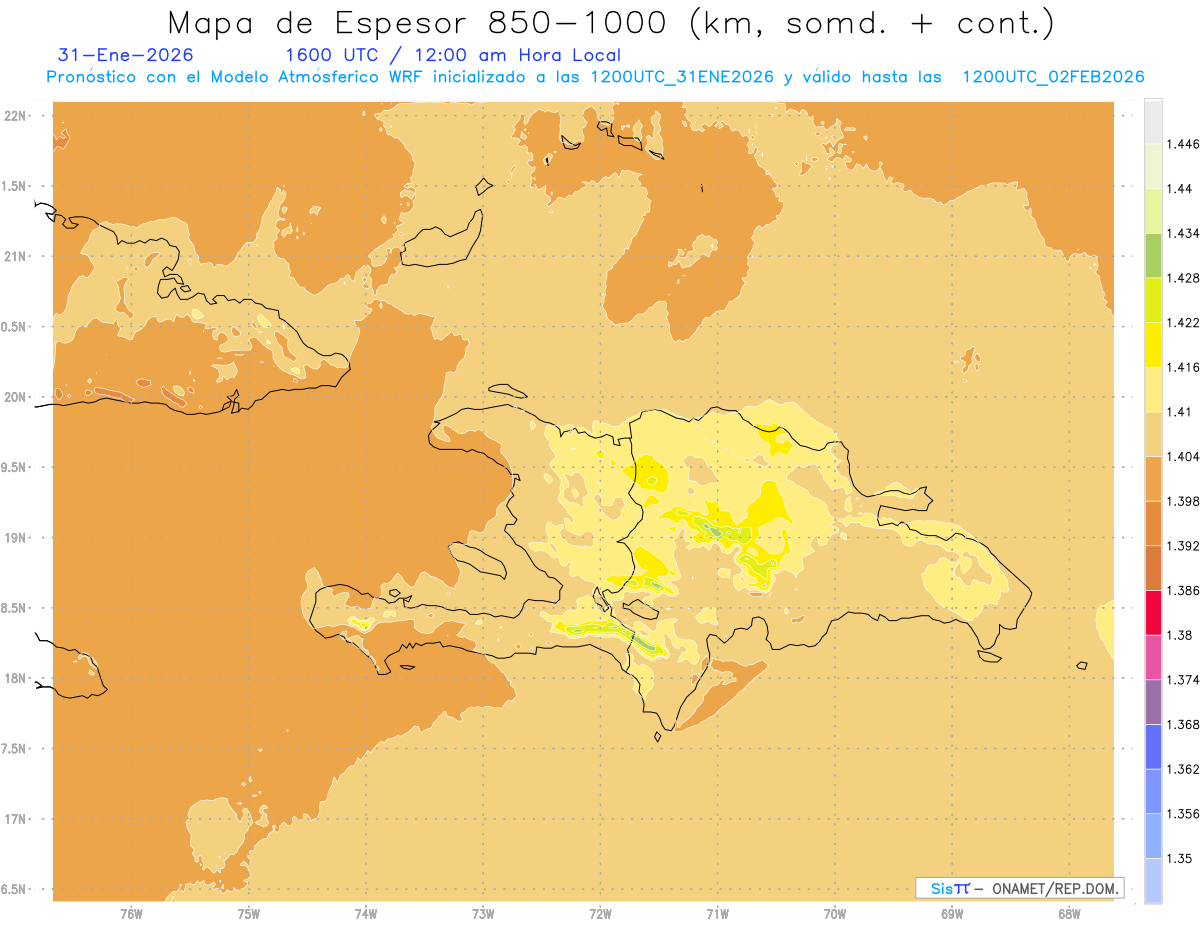Screen dimensions: 1200x927
Task: Click the '75W' longitude label
Action: (x=249, y=915)
